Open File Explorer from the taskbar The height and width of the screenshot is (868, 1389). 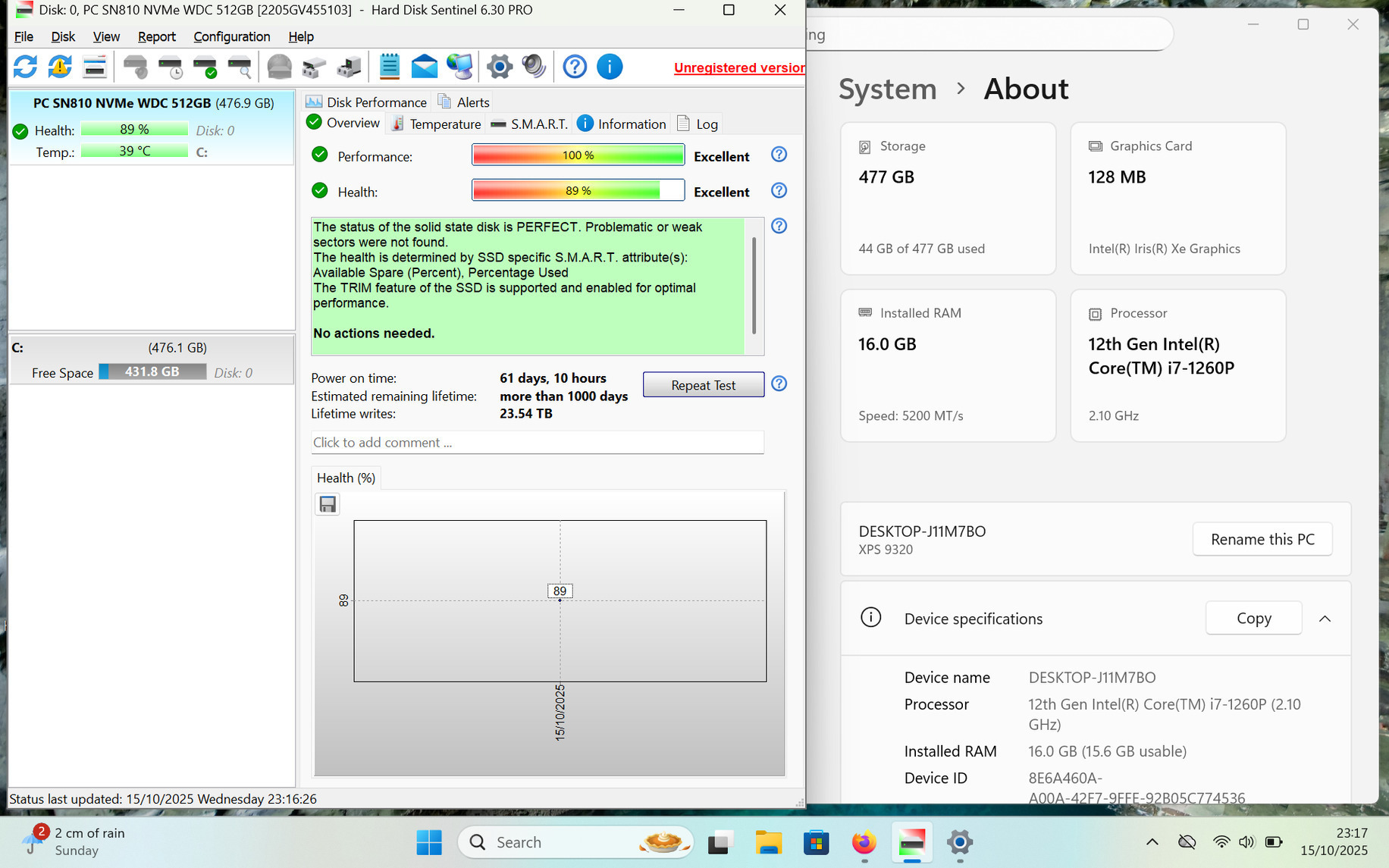[769, 842]
